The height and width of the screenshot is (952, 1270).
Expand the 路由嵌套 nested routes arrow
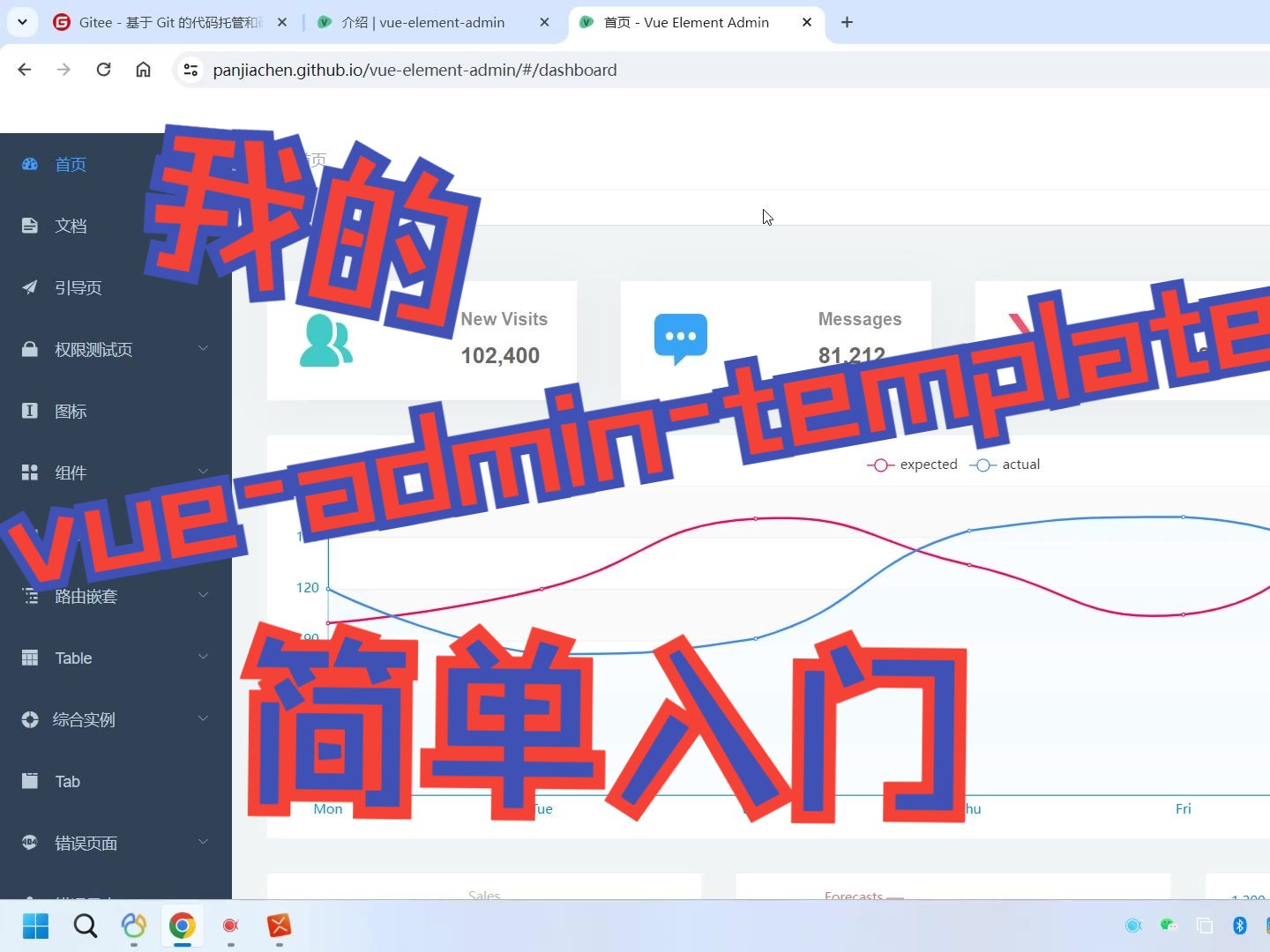203,596
